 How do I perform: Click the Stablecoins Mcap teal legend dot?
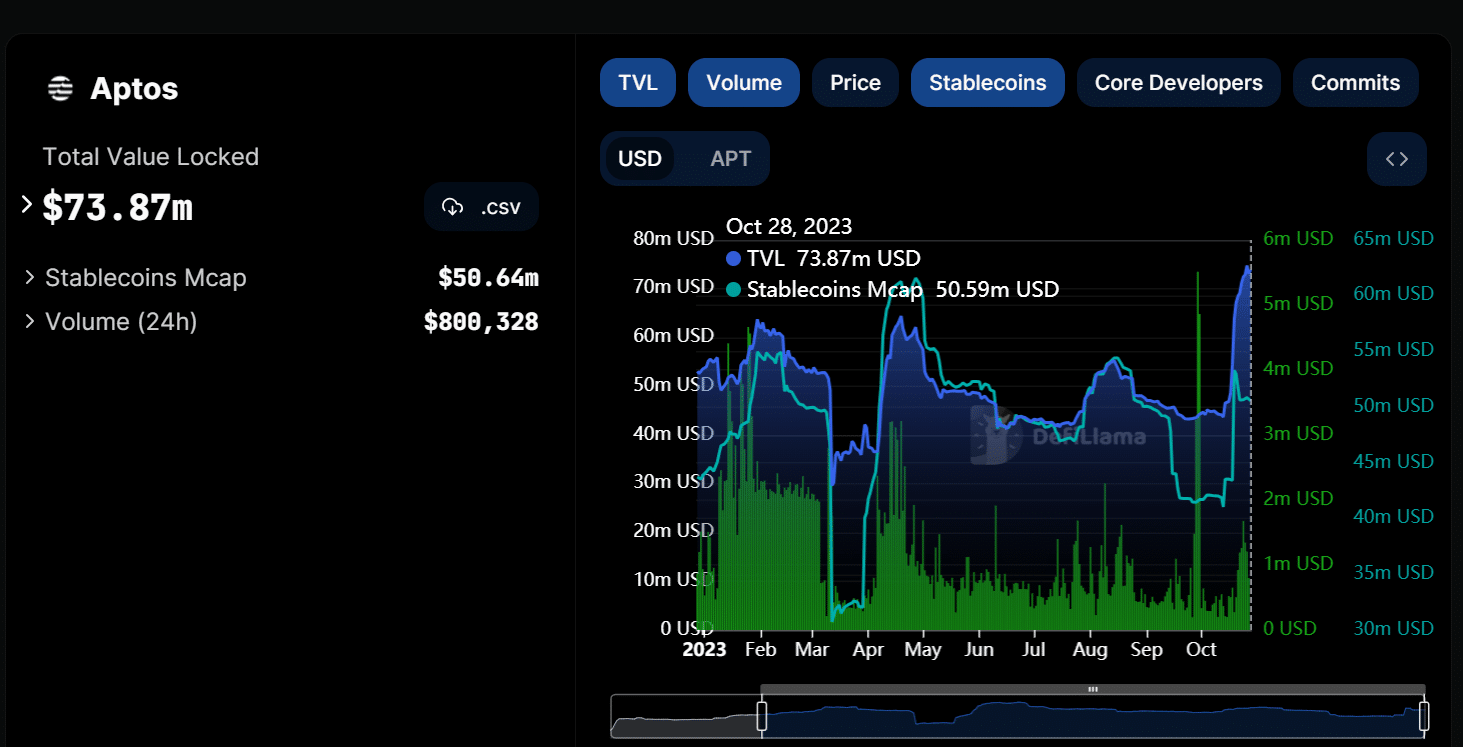(x=734, y=290)
